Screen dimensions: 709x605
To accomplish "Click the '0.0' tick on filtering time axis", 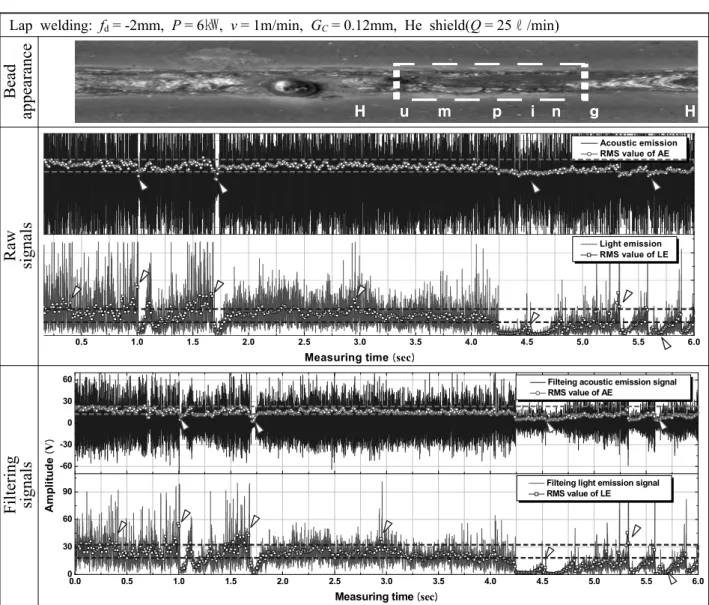I will pyautogui.click(x=75, y=581).
